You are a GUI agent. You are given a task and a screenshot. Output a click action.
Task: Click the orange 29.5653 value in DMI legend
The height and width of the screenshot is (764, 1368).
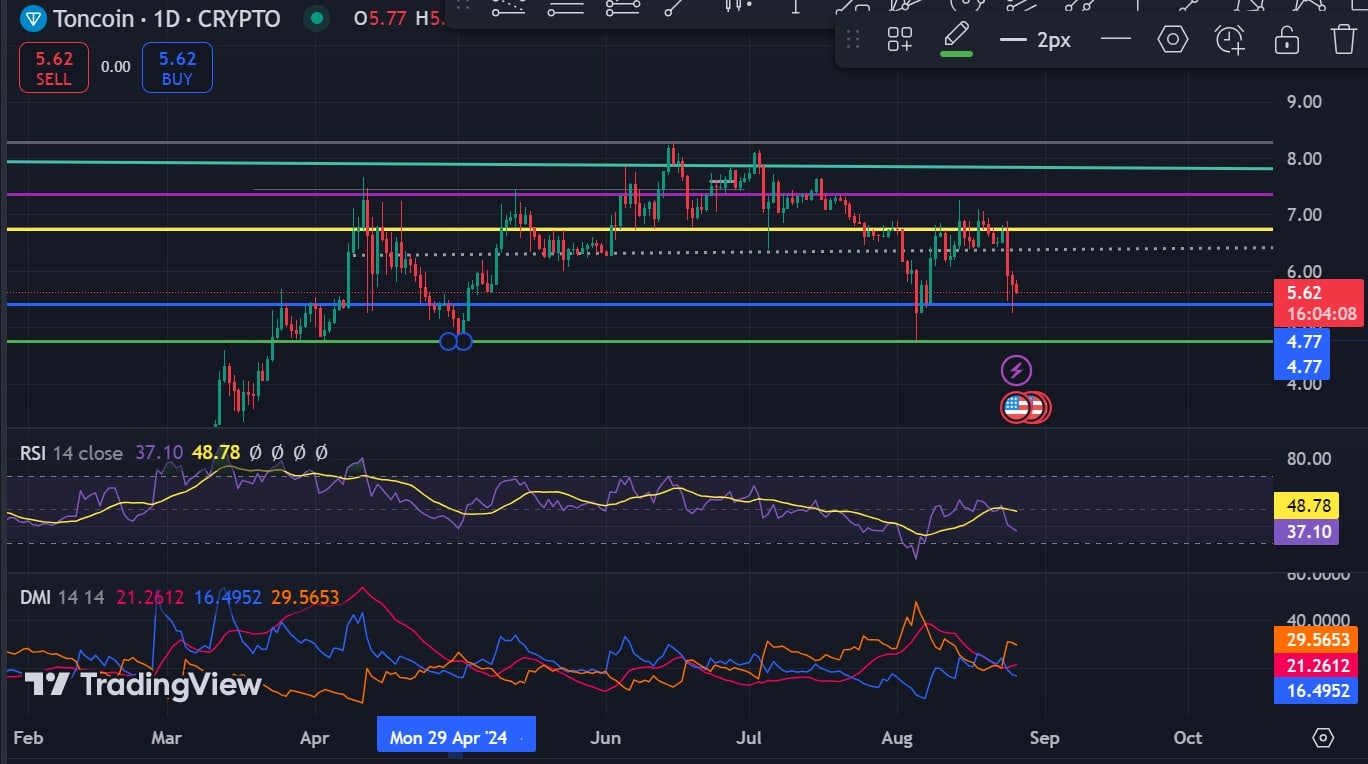pos(305,598)
